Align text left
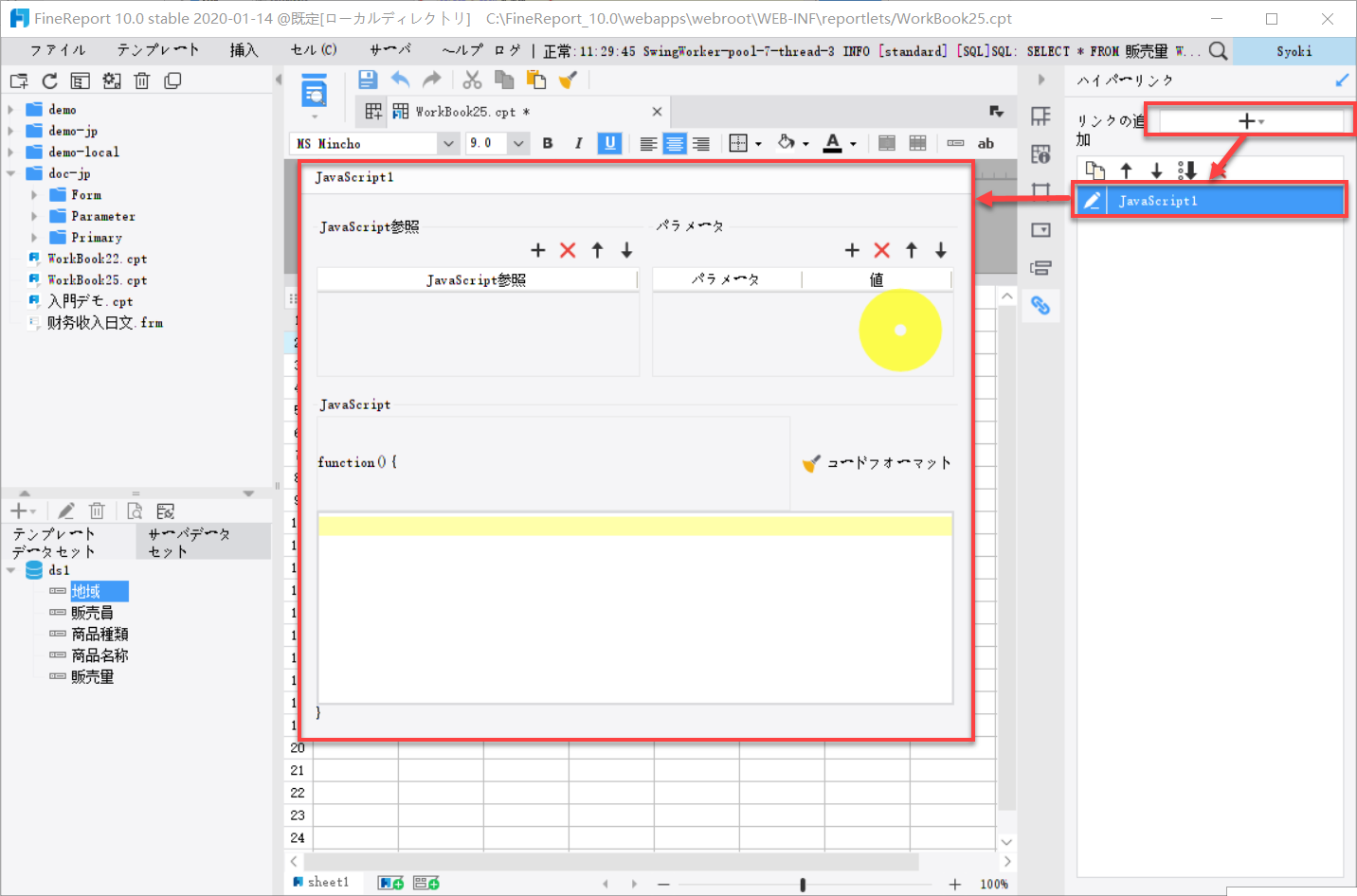This screenshot has height=896, width=1357. pyautogui.click(x=648, y=144)
